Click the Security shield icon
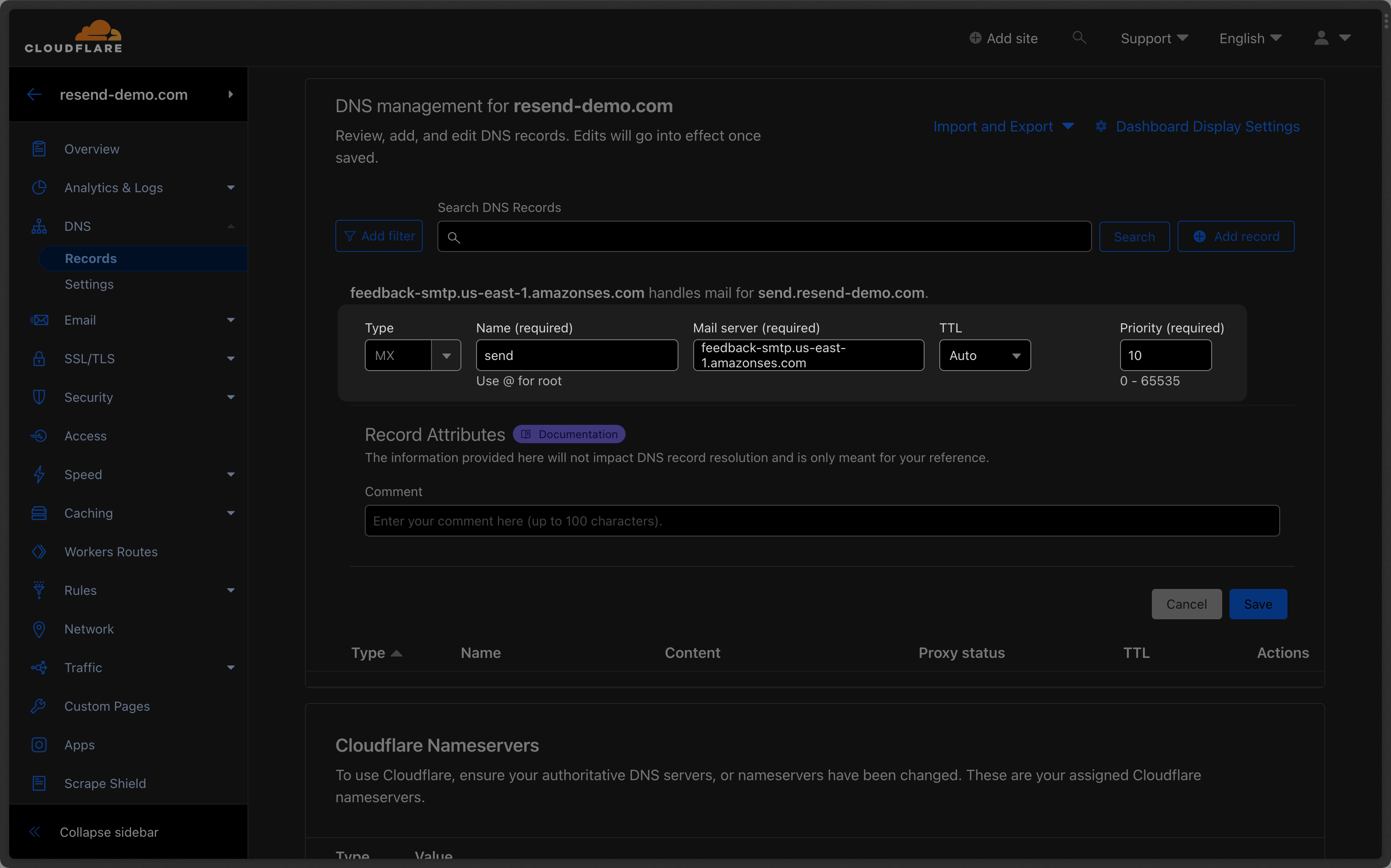The image size is (1391, 868). click(39, 397)
